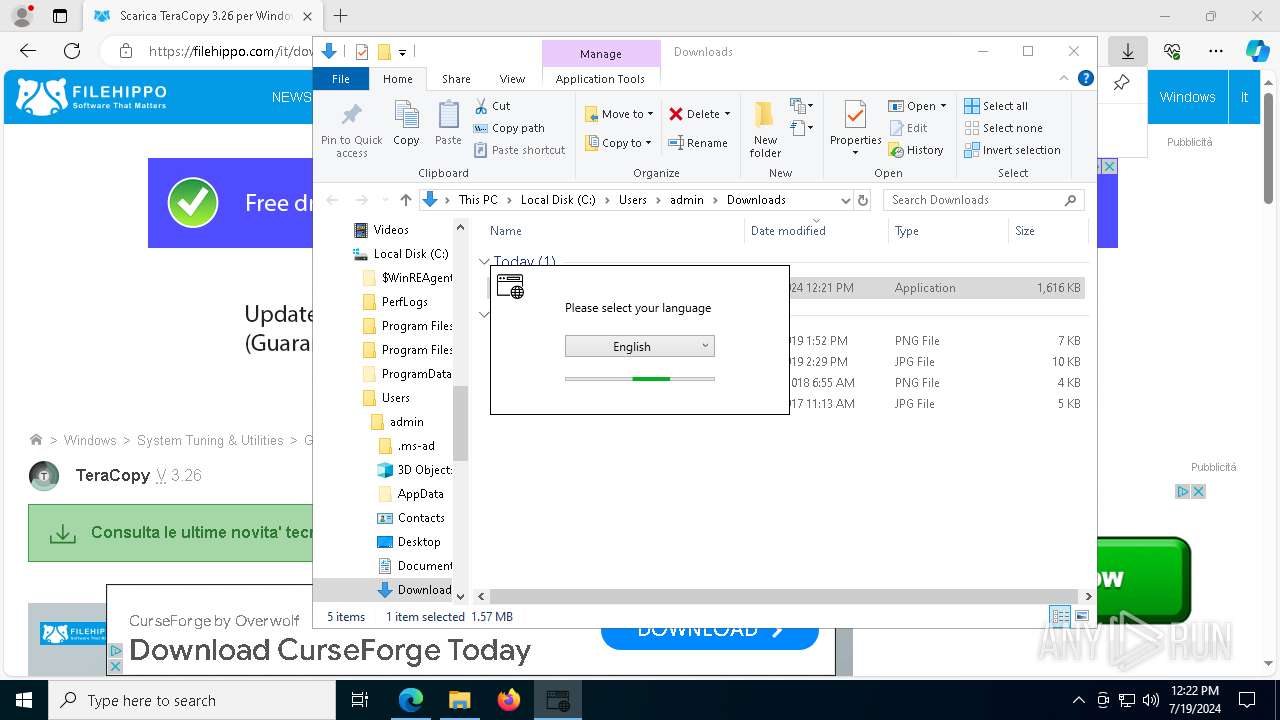Image resolution: width=1280 pixels, height=720 pixels.
Task: Click the Cut command
Action: tap(492, 106)
